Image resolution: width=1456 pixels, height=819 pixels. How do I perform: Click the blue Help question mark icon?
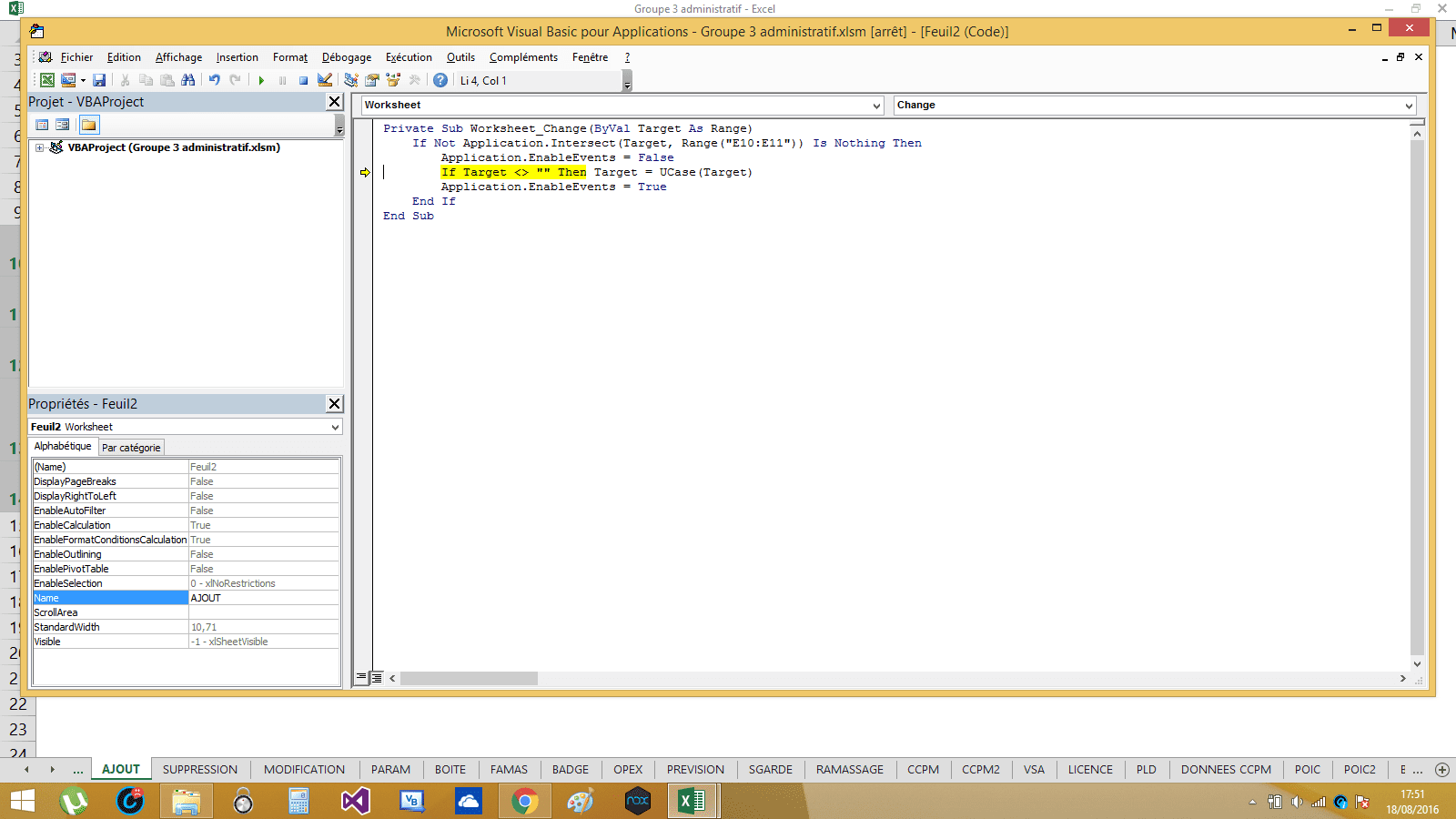pos(440,80)
